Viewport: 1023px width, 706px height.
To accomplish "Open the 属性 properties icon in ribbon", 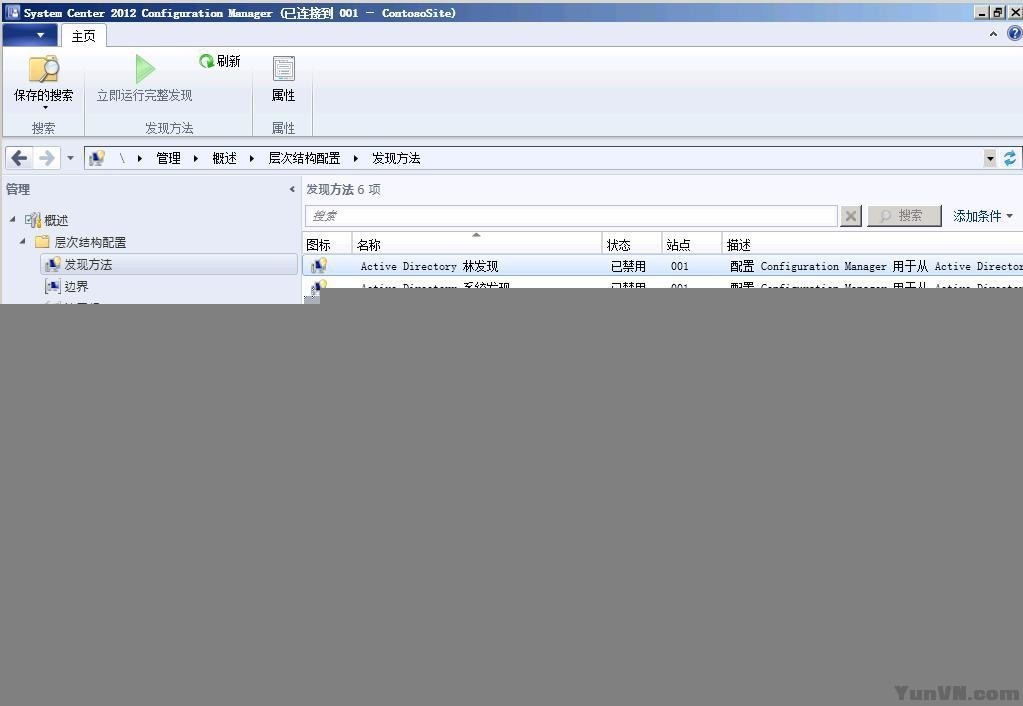I will (283, 69).
